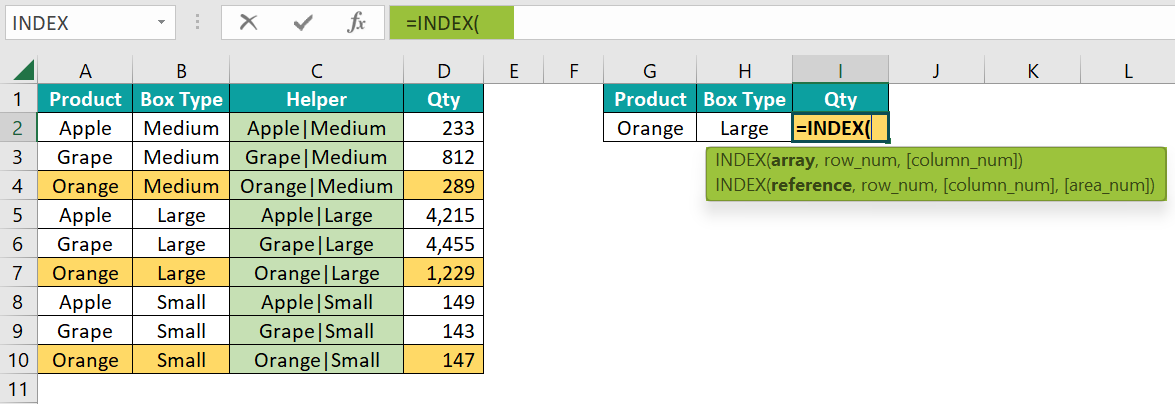Click the Helper header cell in C1

coord(316,99)
